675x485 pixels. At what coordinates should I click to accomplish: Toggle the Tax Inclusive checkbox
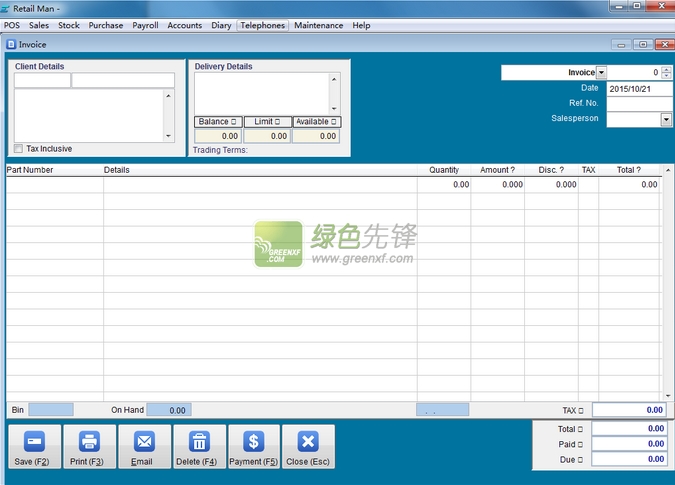19,148
